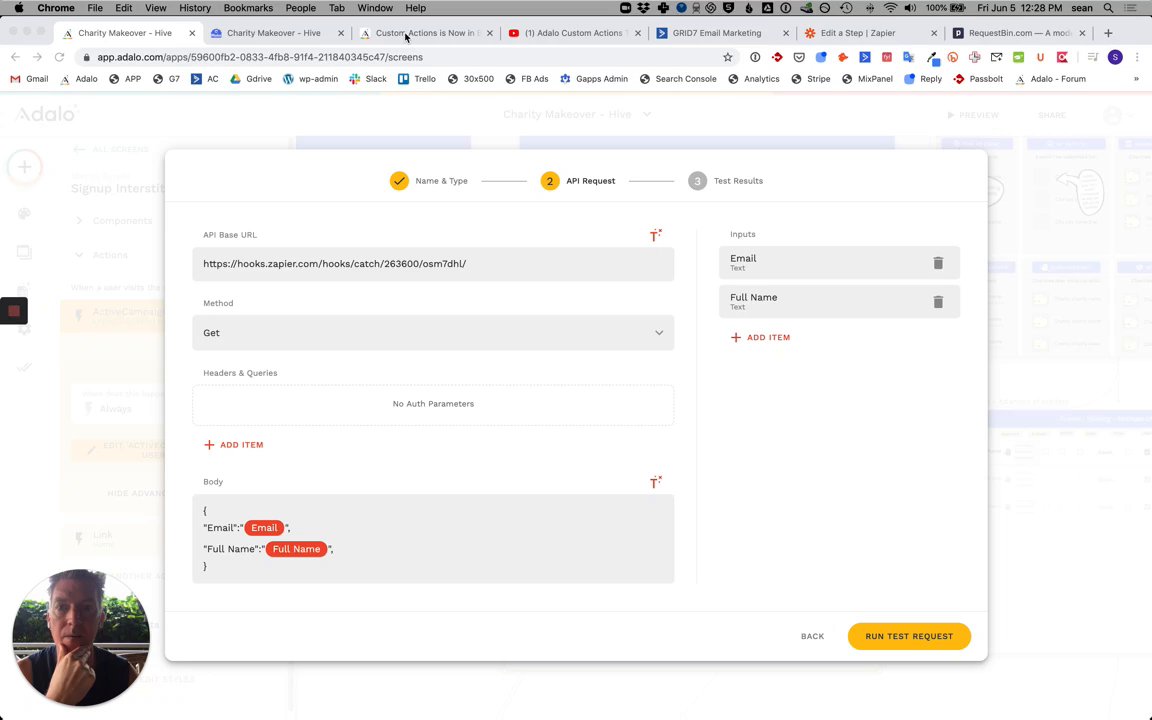Open the Stripe bookmark
The width and height of the screenshot is (1152, 720).
pyautogui.click(x=810, y=79)
